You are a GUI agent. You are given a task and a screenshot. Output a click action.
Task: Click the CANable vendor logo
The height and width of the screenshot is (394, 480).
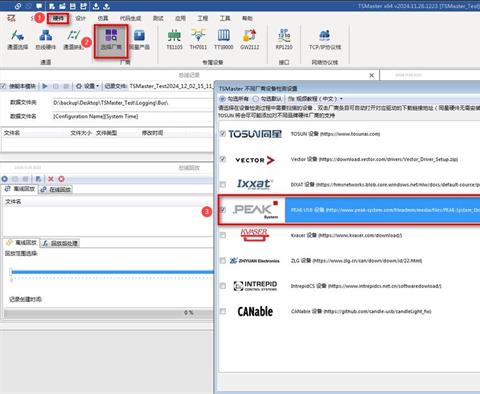[255, 311]
